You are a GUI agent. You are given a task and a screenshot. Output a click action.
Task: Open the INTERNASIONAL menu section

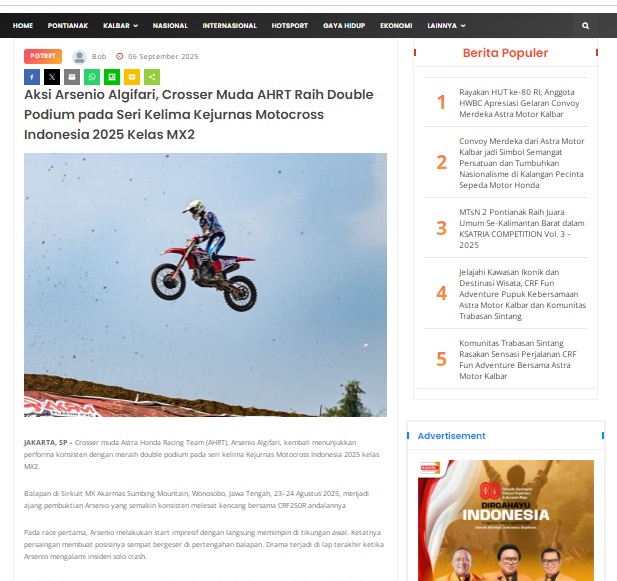tap(229, 26)
